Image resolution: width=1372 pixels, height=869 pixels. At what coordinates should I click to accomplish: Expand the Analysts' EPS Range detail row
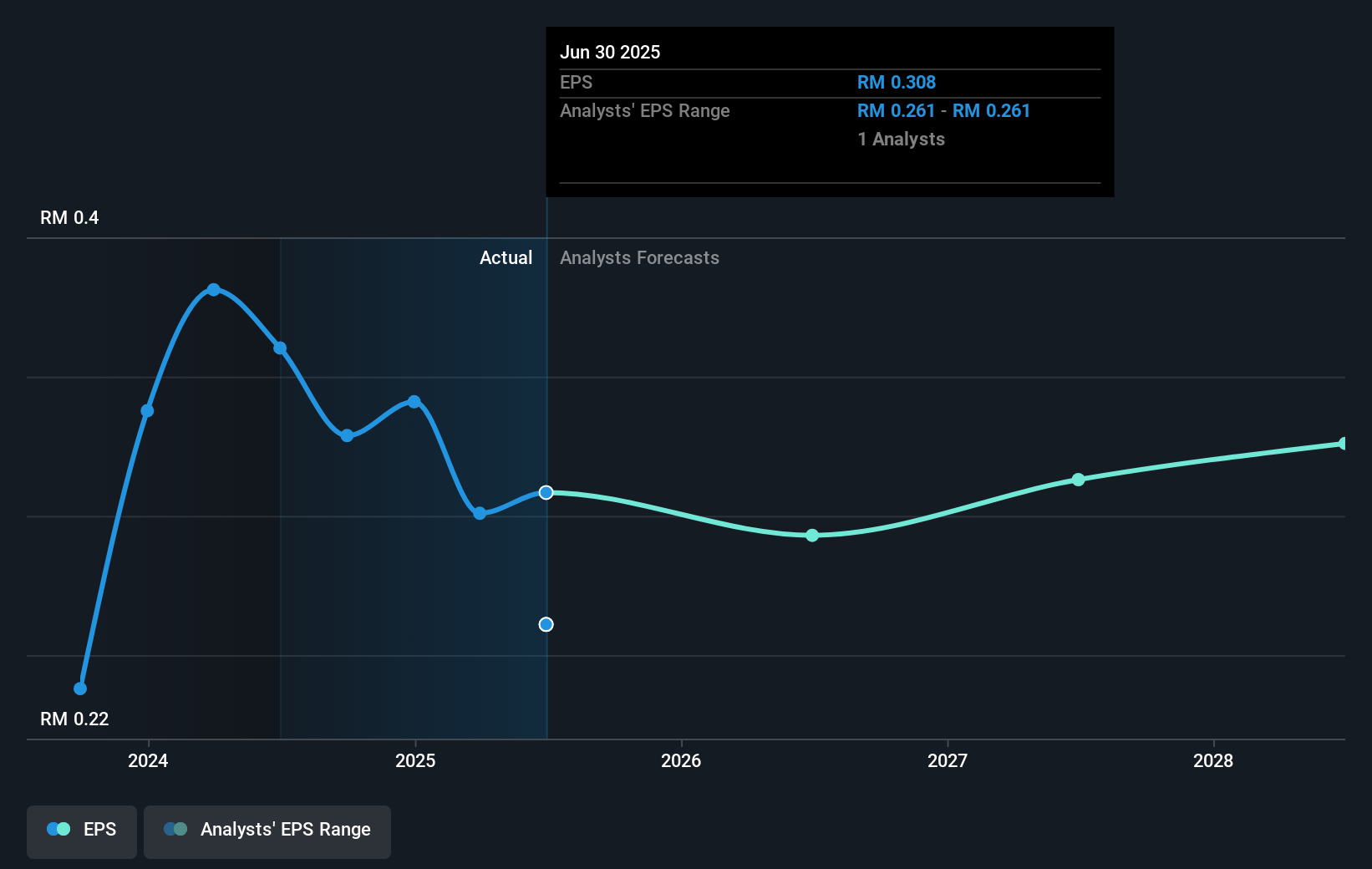[645, 110]
